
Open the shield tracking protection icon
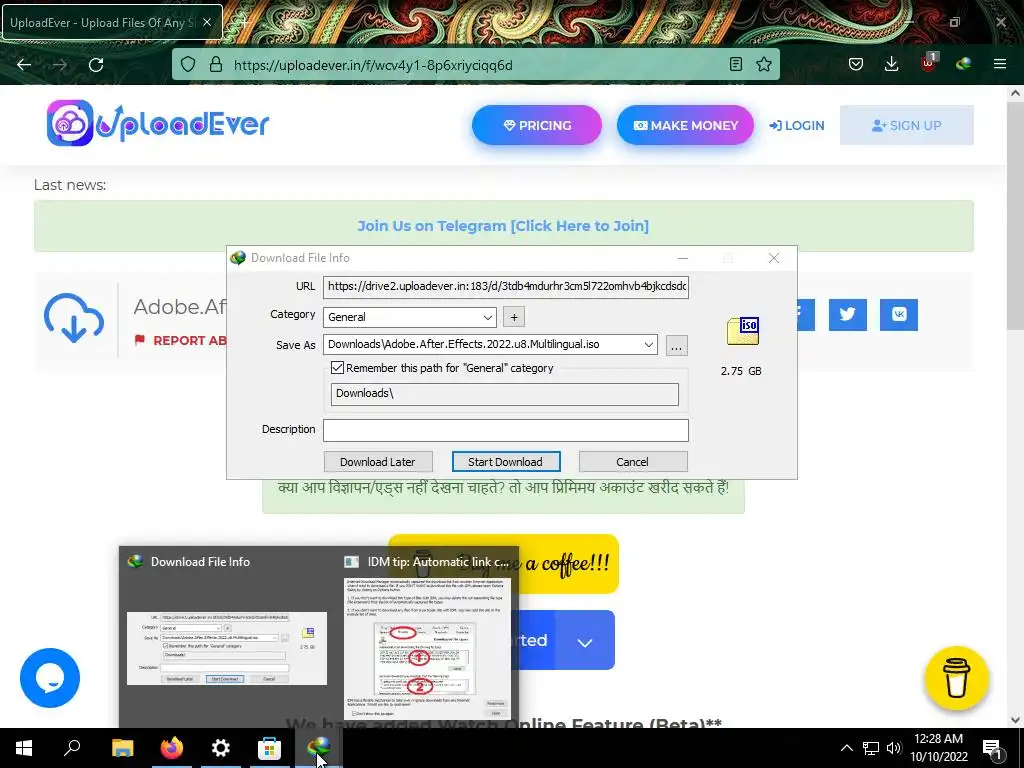pyautogui.click(x=188, y=65)
